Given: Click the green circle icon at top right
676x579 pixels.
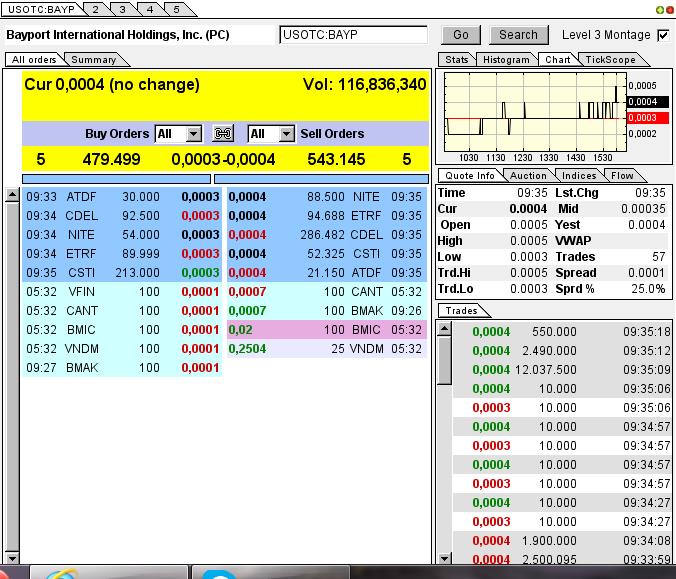Looking at the screenshot, I should tap(659, 10).
